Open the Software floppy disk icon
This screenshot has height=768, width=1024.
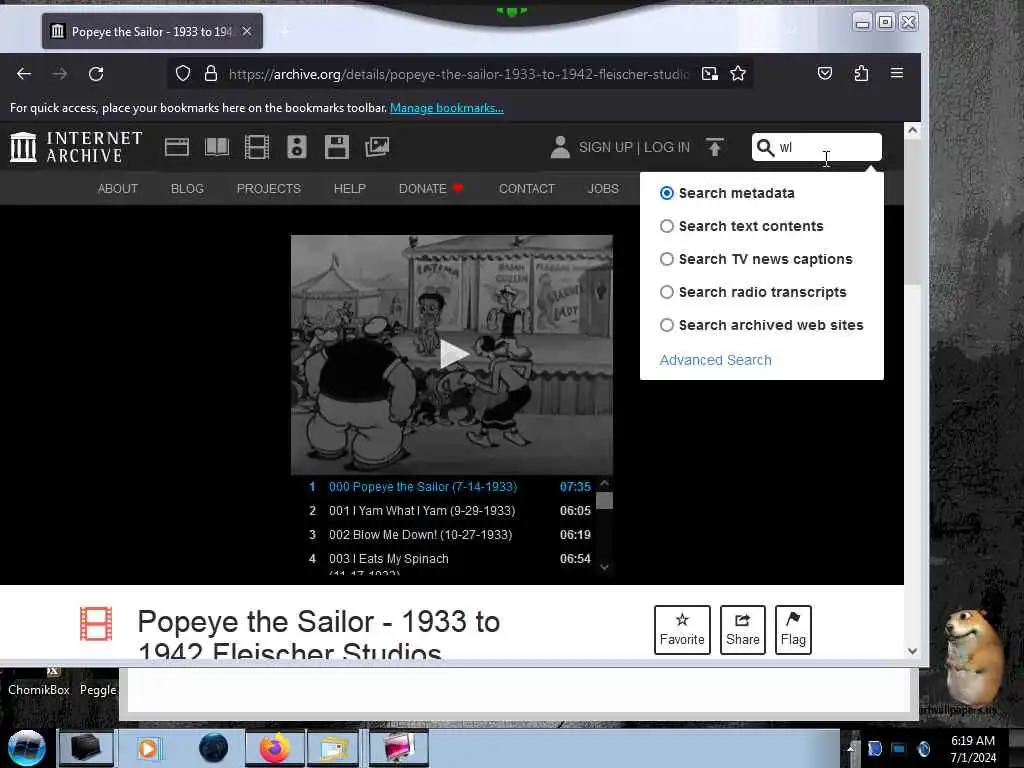pyautogui.click(x=337, y=147)
